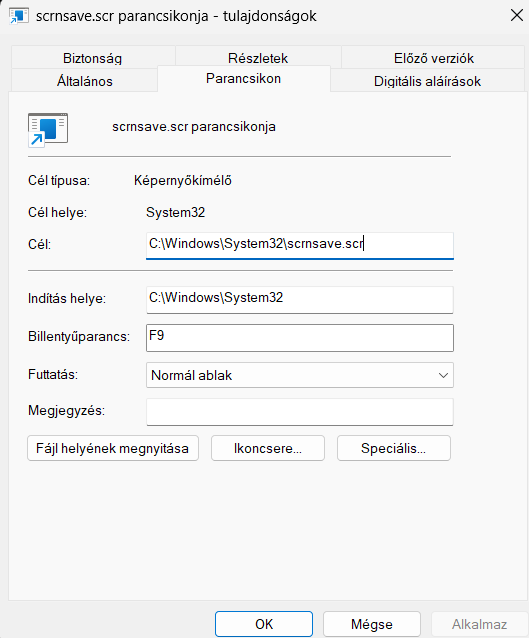Click the large scrnsave.scr shortcut icon
Screen dimensions: 529x638
click(x=48, y=129)
